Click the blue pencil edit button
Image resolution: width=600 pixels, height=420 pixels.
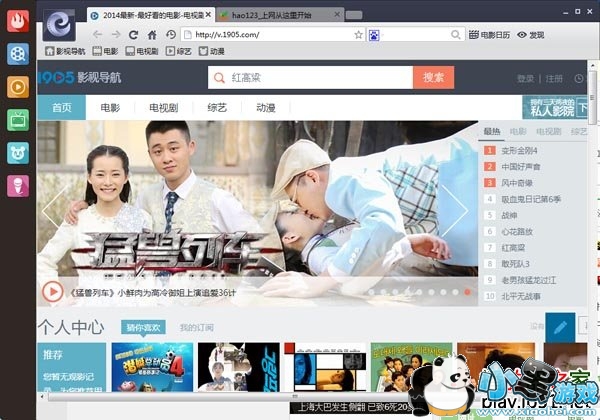(x=560, y=327)
